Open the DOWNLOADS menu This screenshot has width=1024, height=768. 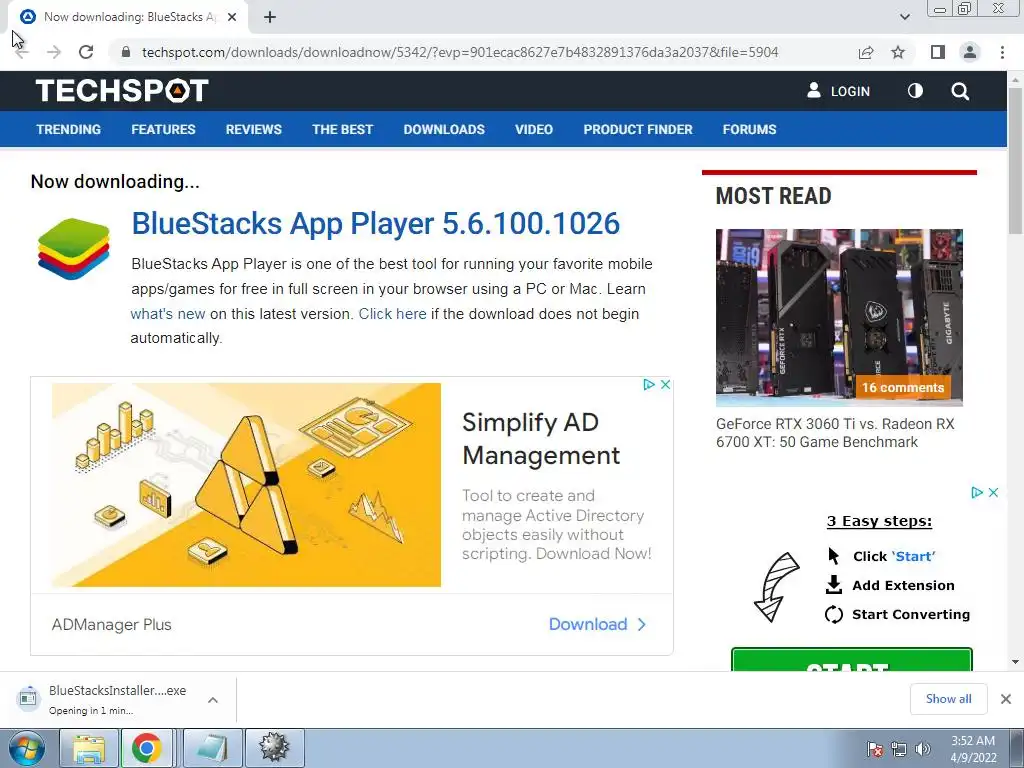coord(444,129)
